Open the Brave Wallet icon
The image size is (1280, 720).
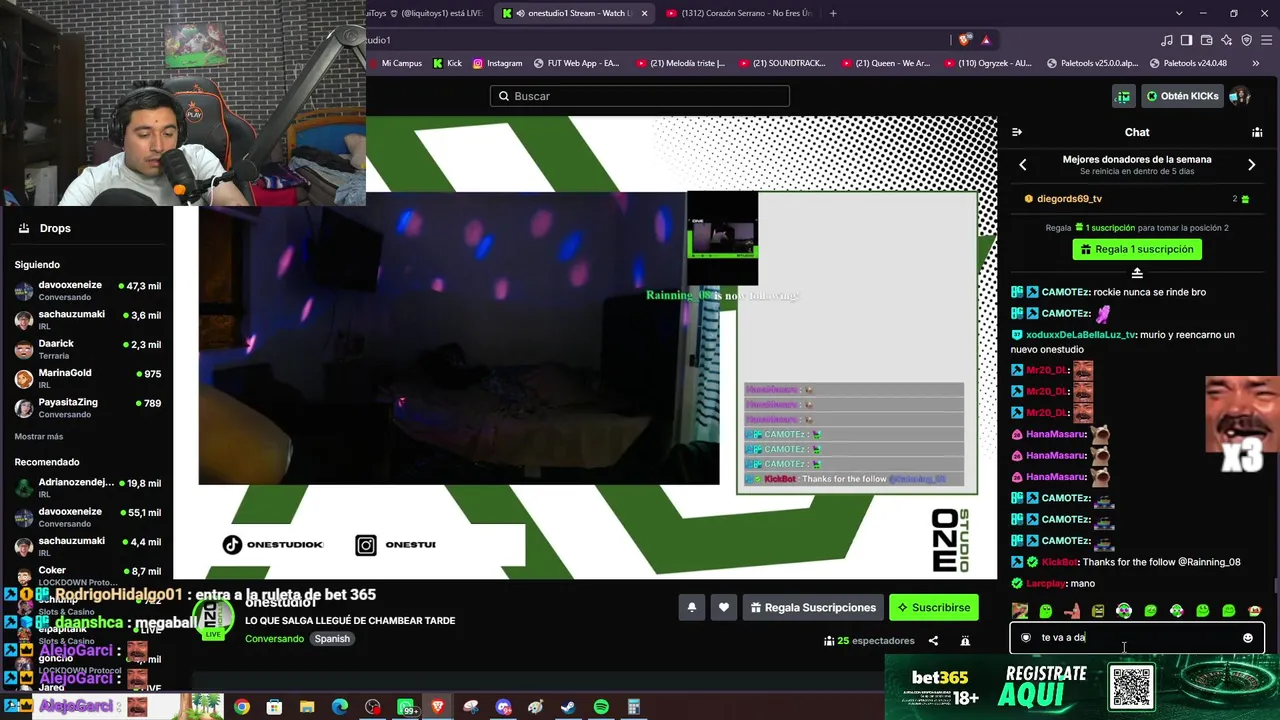[1207, 40]
